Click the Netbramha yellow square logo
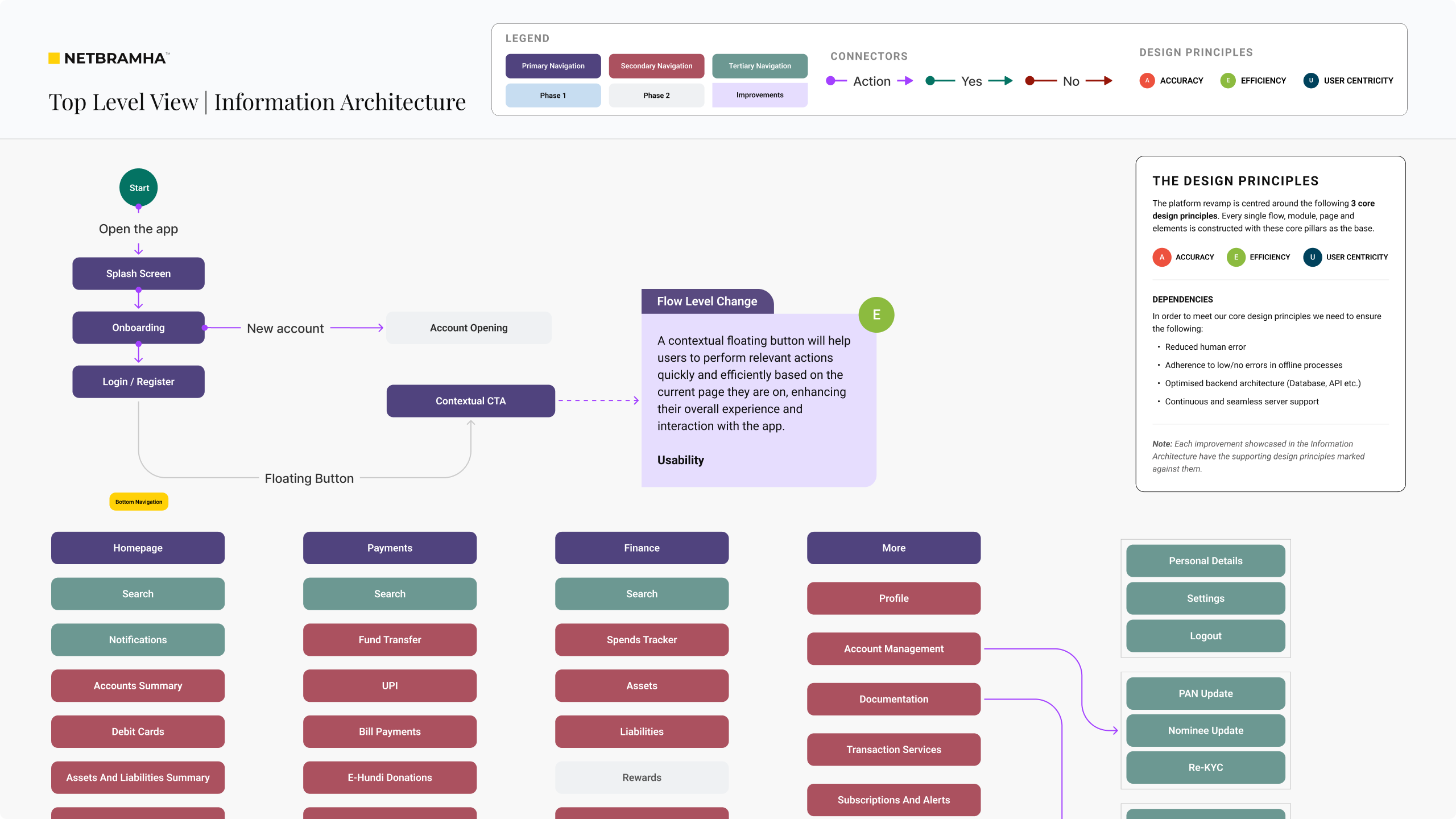 pos(54,58)
